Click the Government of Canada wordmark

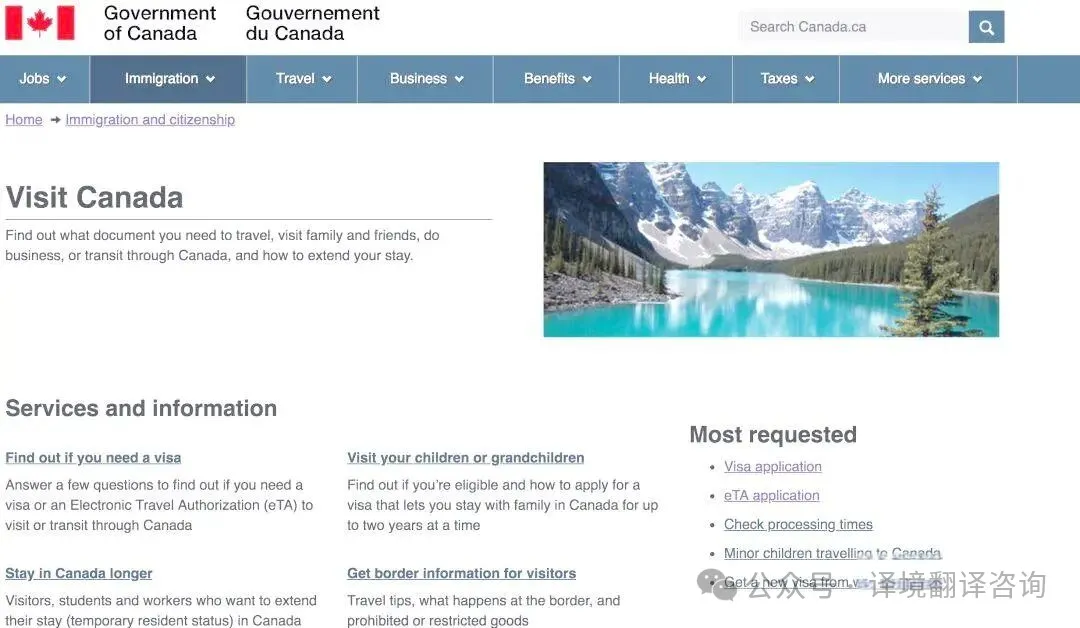160,23
